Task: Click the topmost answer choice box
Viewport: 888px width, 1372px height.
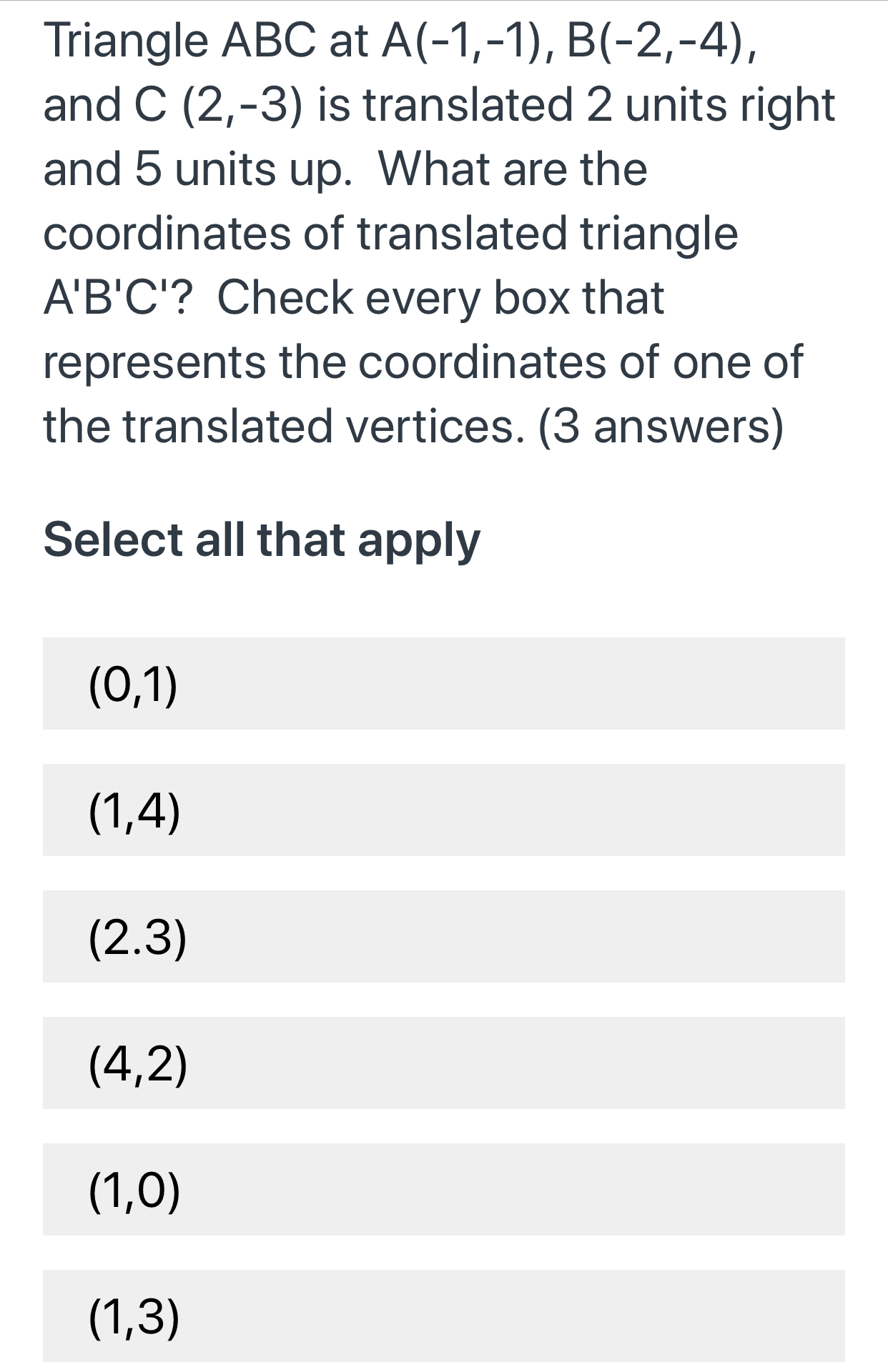Action: point(443,685)
